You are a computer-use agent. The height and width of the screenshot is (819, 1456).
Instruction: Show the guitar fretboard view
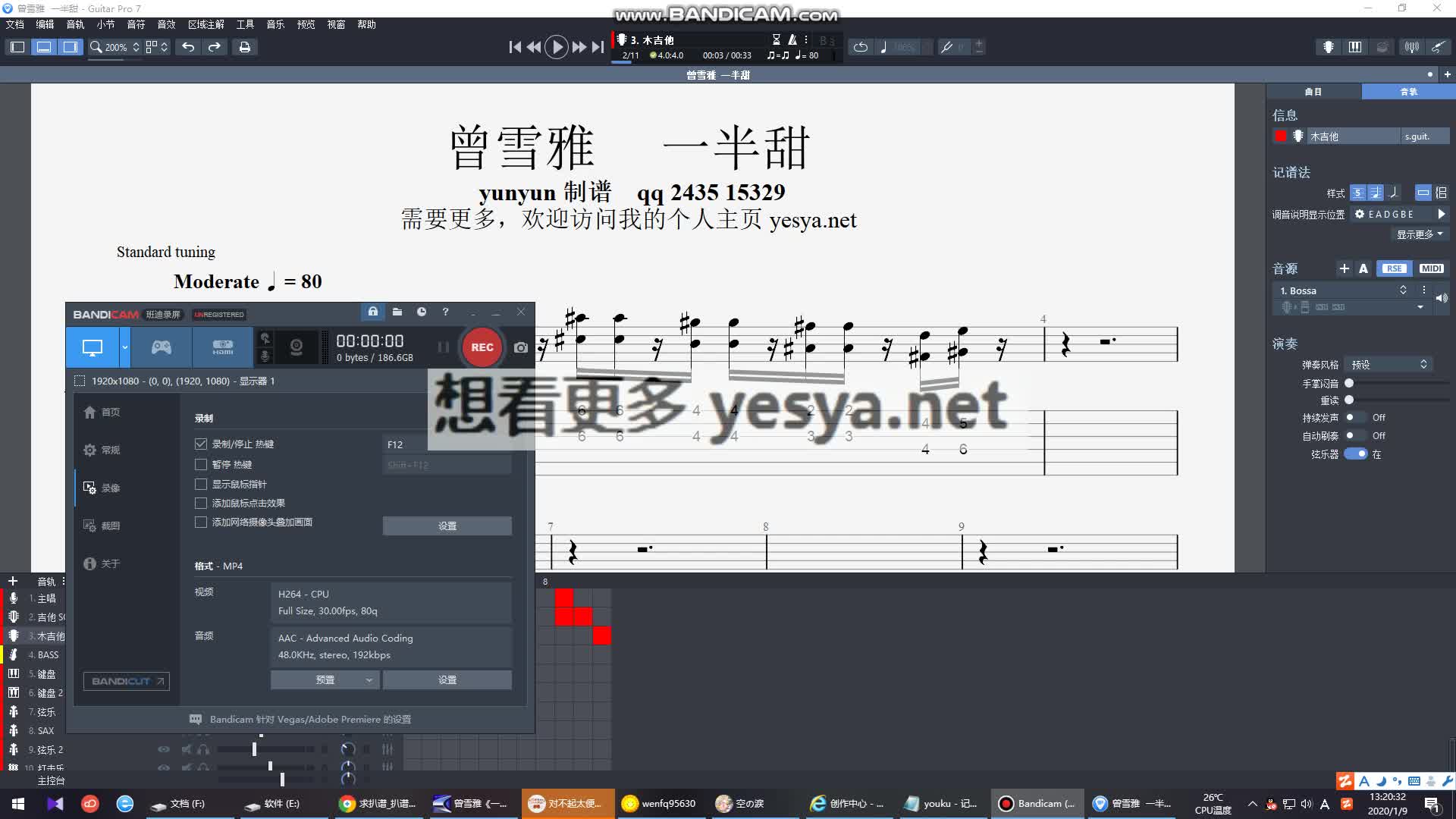point(1328,47)
